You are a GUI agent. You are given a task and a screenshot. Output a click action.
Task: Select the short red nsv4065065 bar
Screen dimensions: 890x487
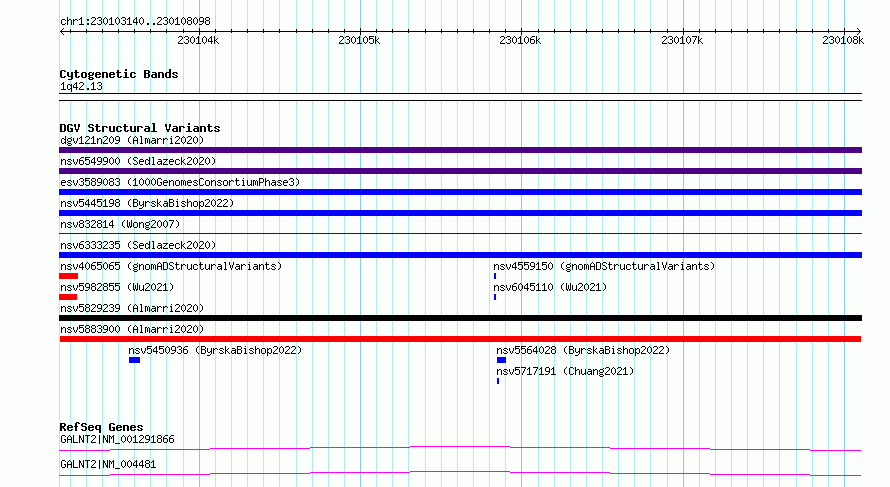pos(69,276)
